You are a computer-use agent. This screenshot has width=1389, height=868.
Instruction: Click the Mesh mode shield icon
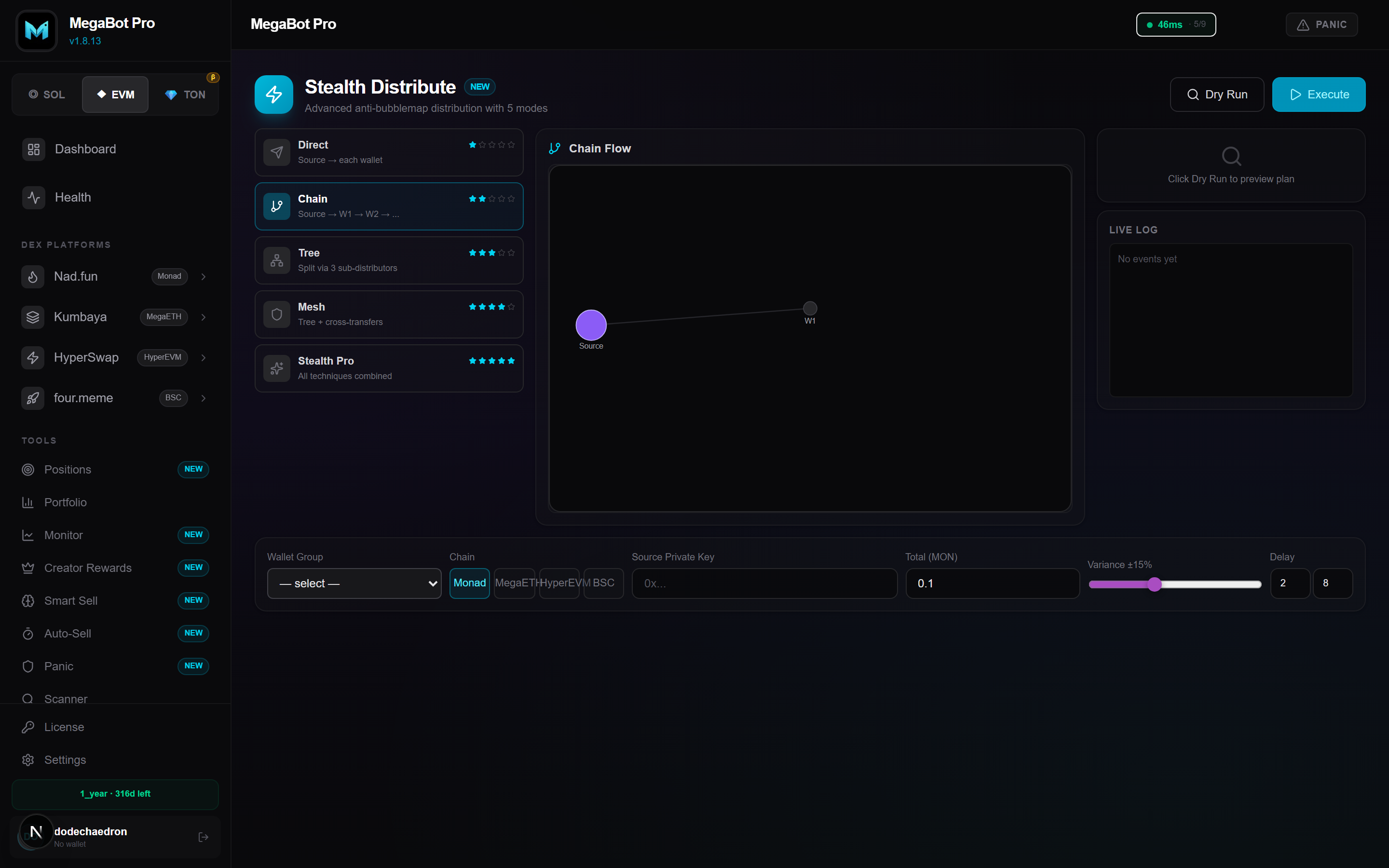pyautogui.click(x=277, y=314)
